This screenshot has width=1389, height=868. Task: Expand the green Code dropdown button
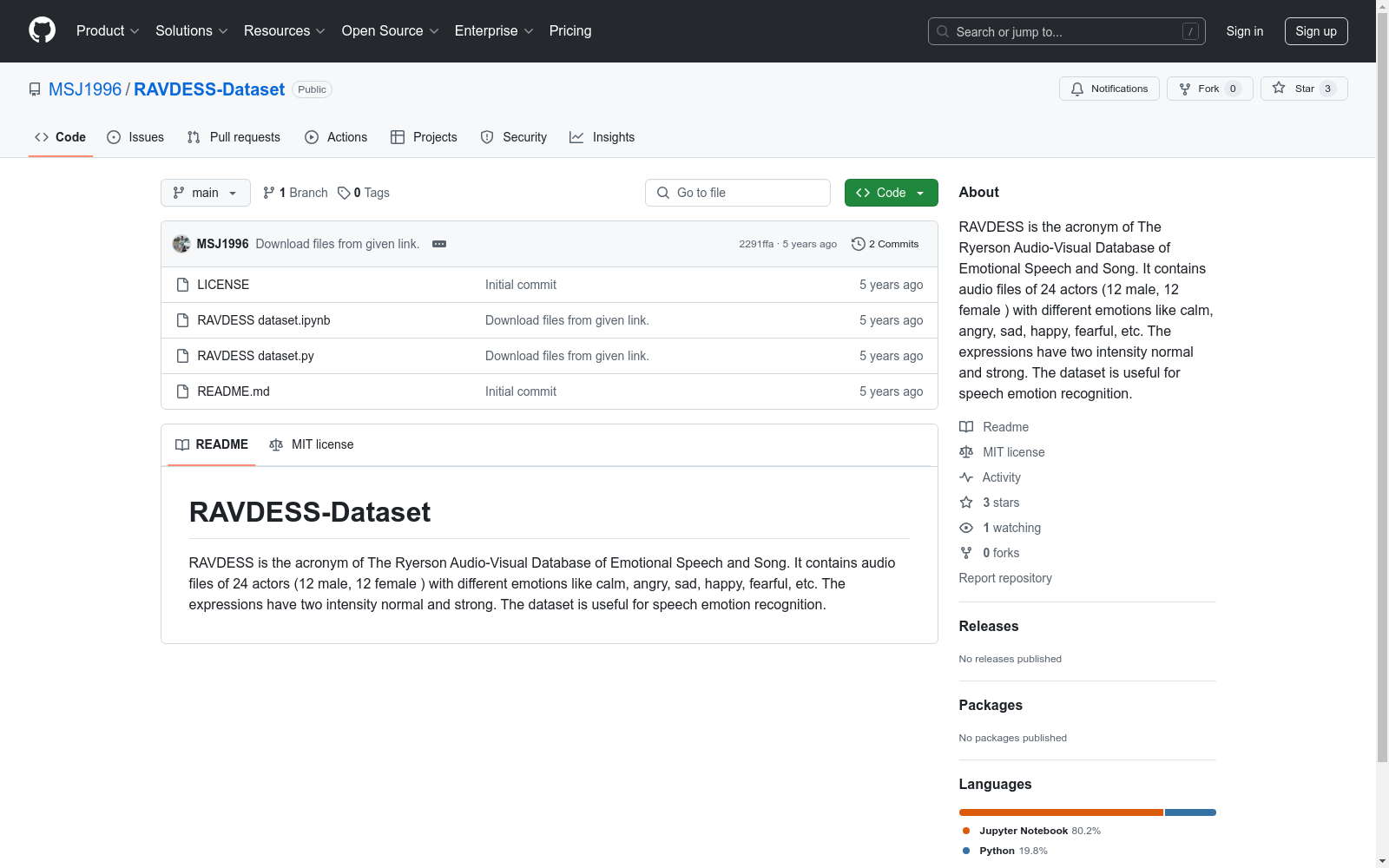(x=892, y=193)
